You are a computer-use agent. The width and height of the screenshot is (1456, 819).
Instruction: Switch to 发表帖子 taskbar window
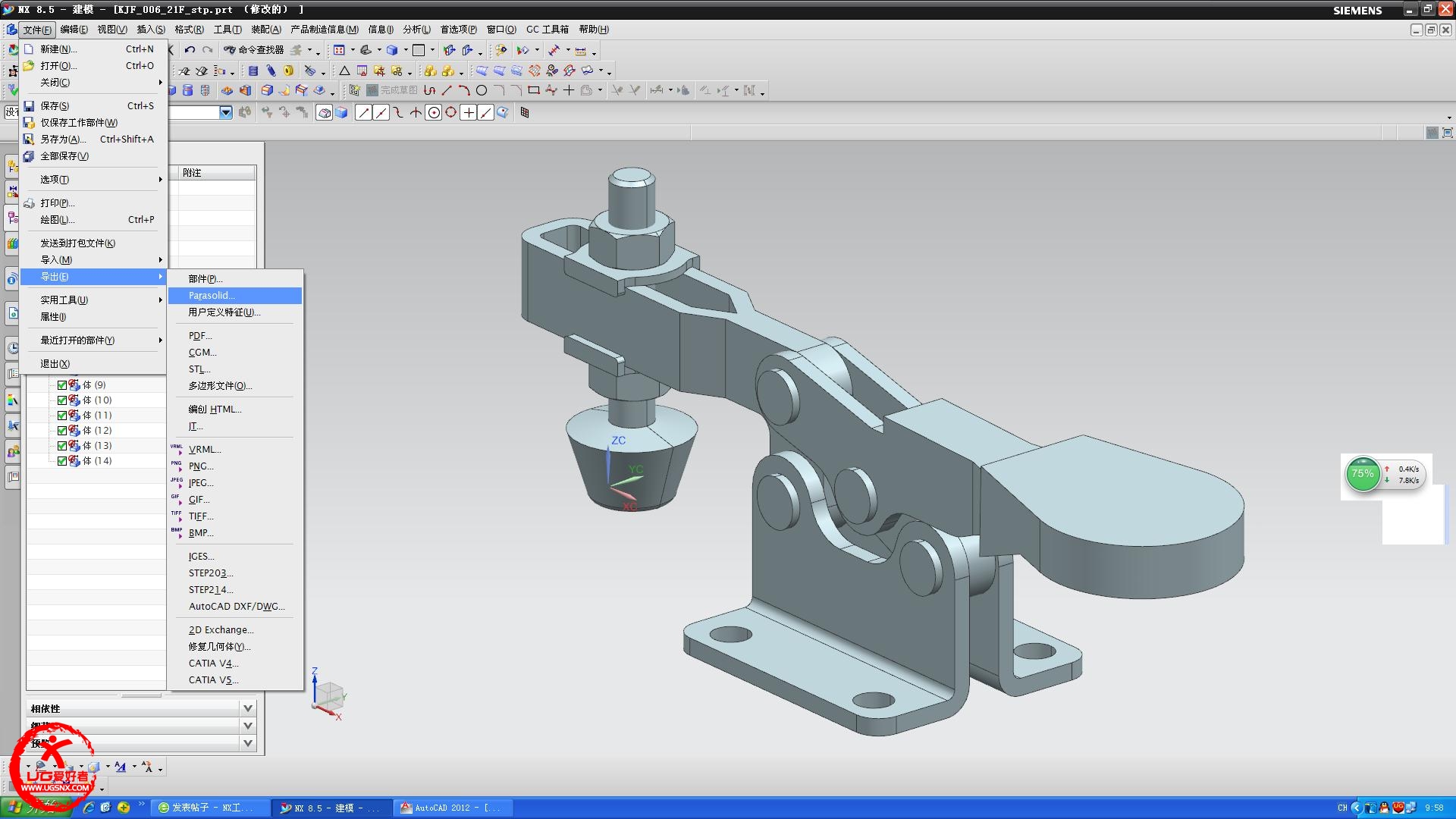point(211,808)
